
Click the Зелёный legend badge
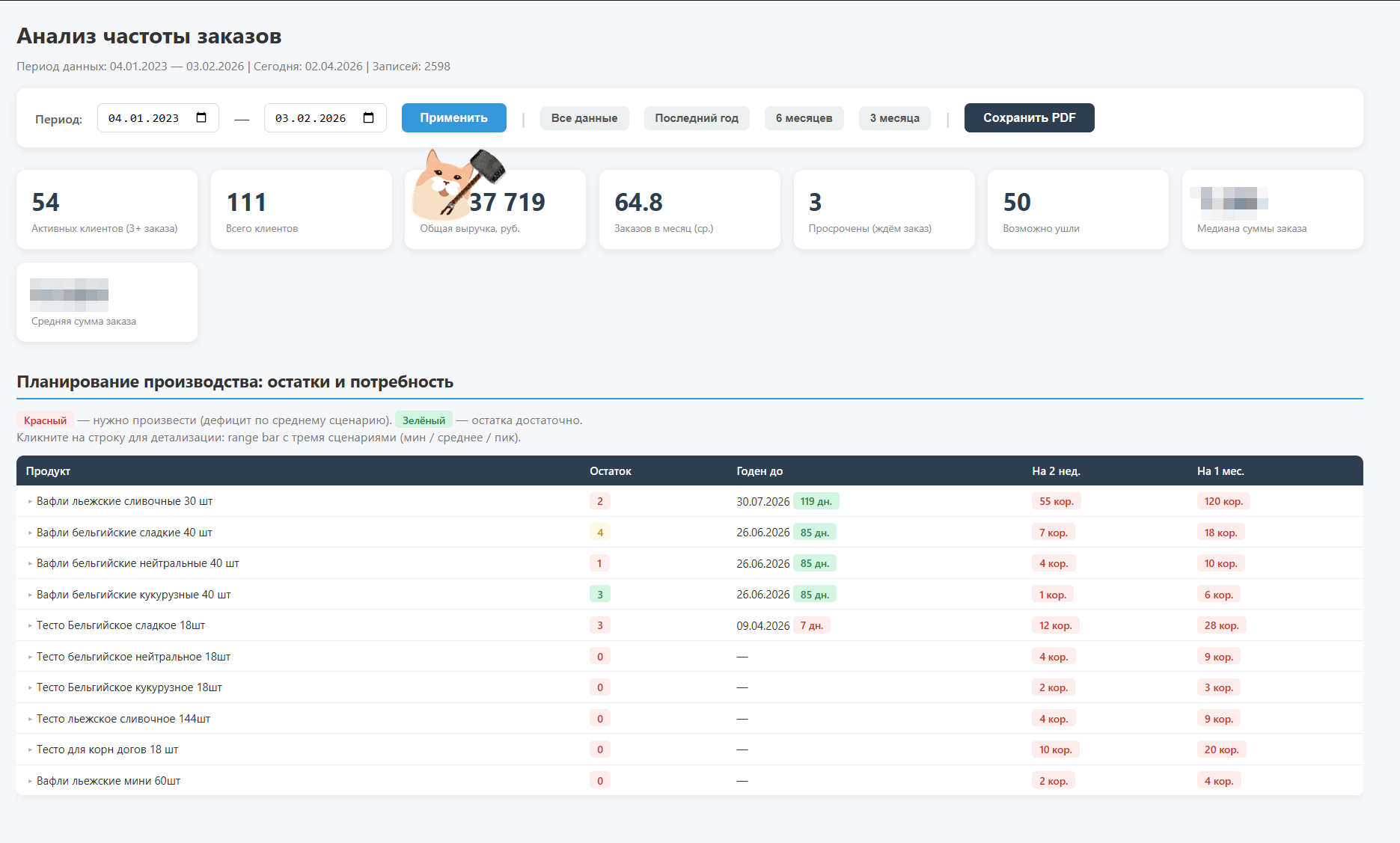pos(424,420)
